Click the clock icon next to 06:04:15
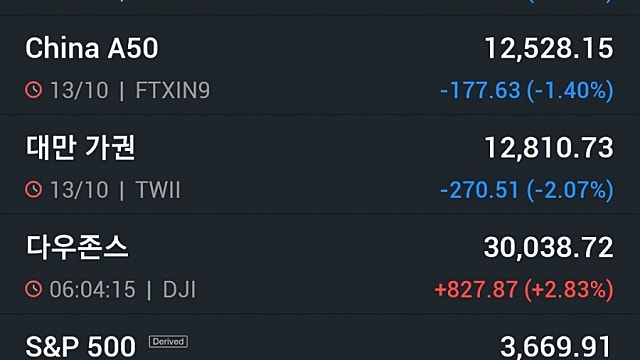Screen dimensions: 640x360 [x=33, y=289]
